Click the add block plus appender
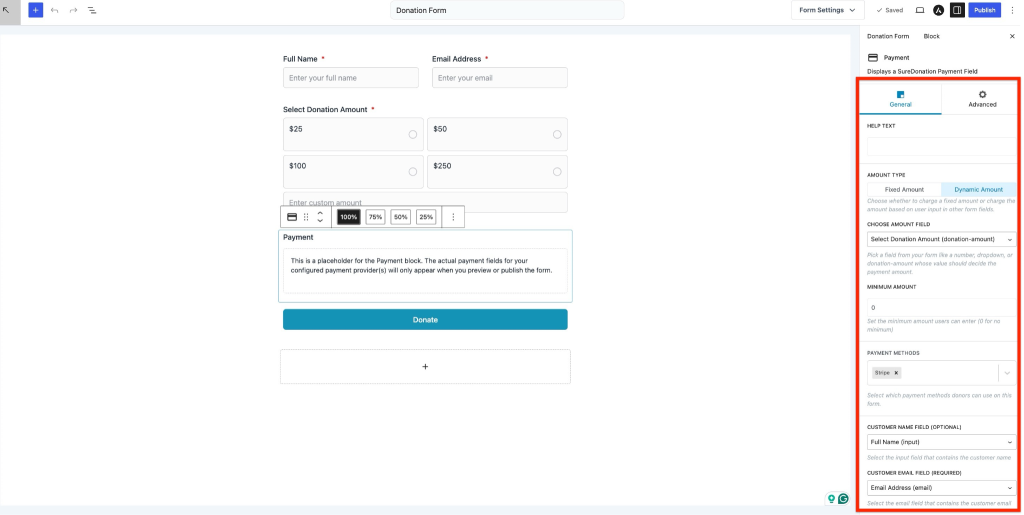1024x515 pixels. [425, 367]
